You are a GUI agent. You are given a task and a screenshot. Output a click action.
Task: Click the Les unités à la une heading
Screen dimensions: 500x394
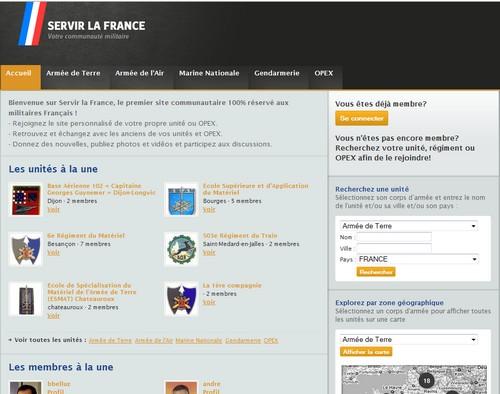(x=53, y=169)
